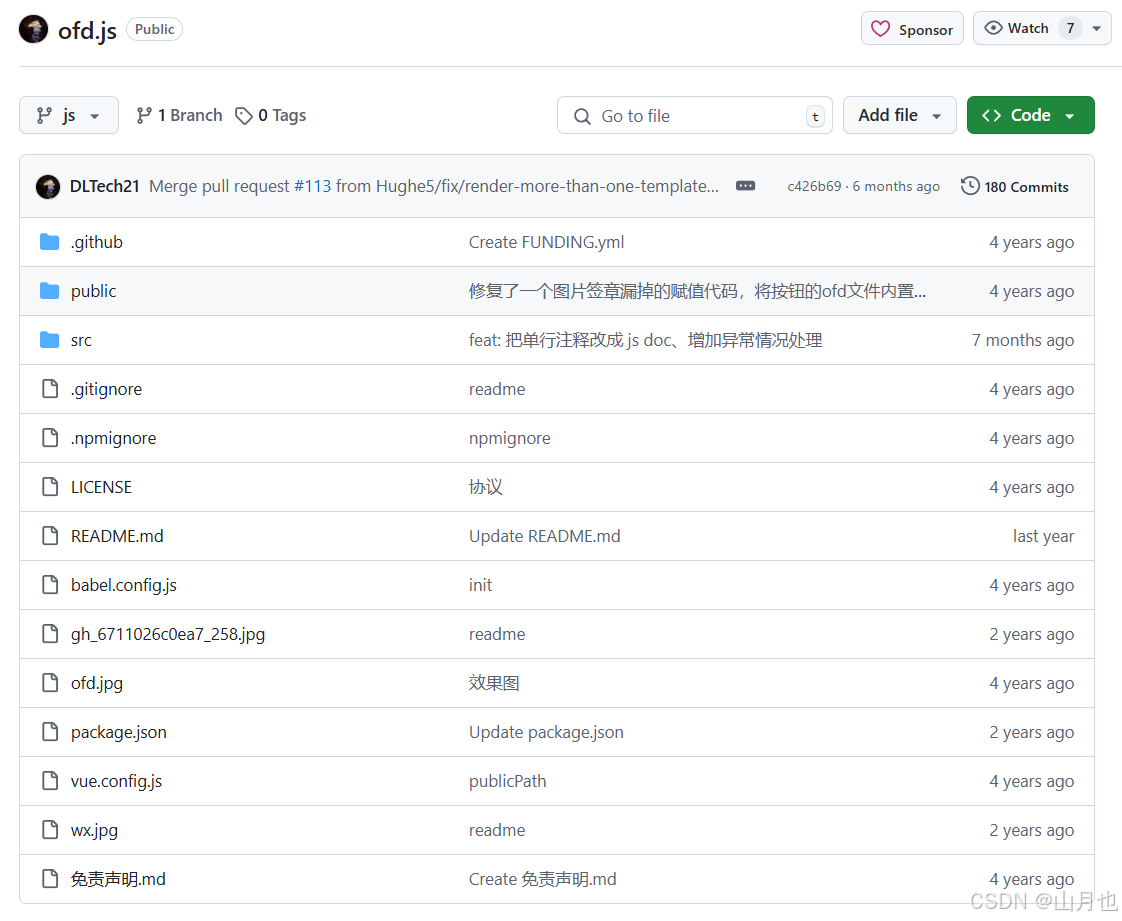This screenshot has width=1122, height=921.
Task: Open the babel.config.js file name
Action: click(x=123, y=585)
